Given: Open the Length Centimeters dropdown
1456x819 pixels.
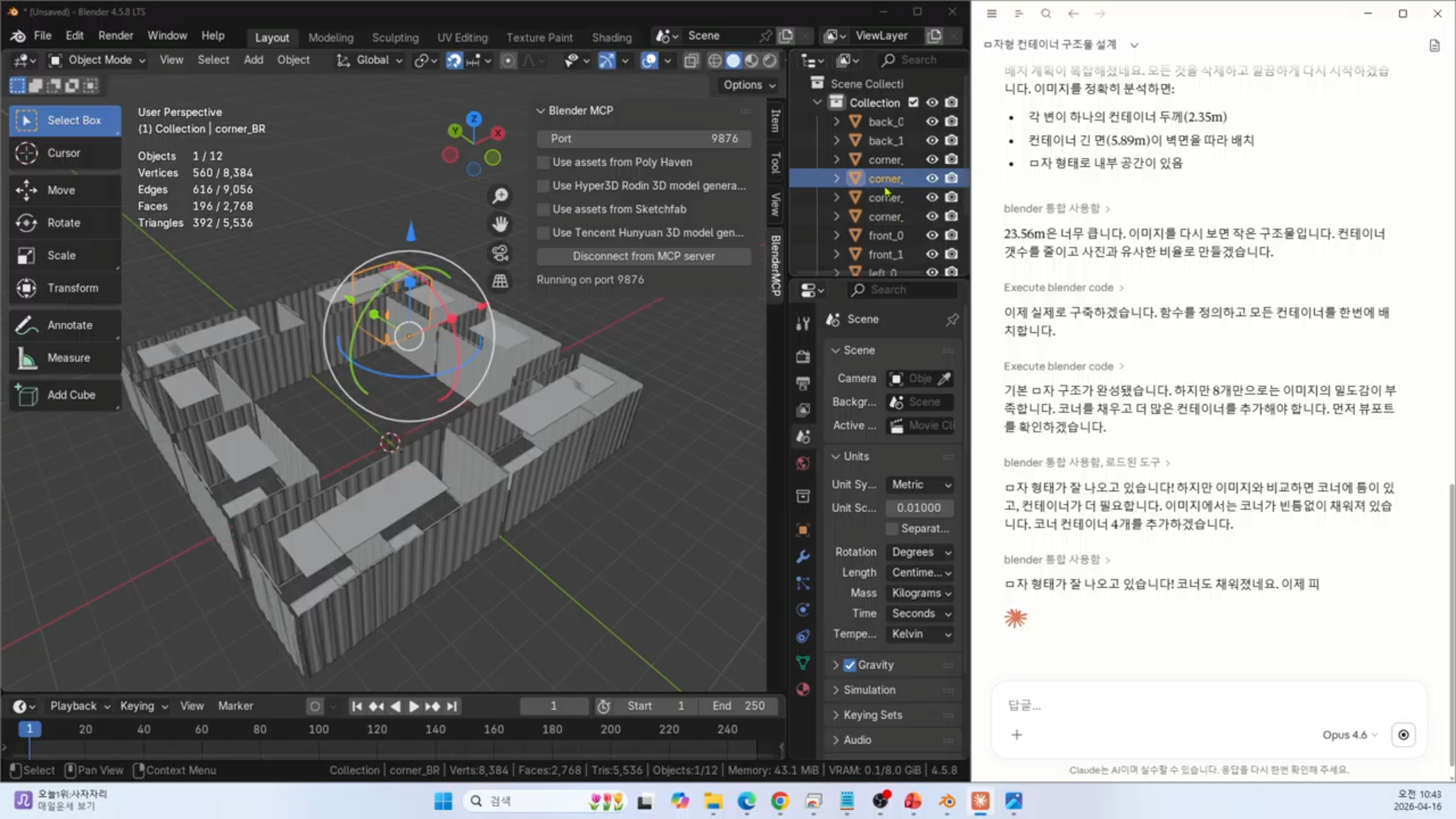Looking at the screenshot, I should click(x=921, y=573).
